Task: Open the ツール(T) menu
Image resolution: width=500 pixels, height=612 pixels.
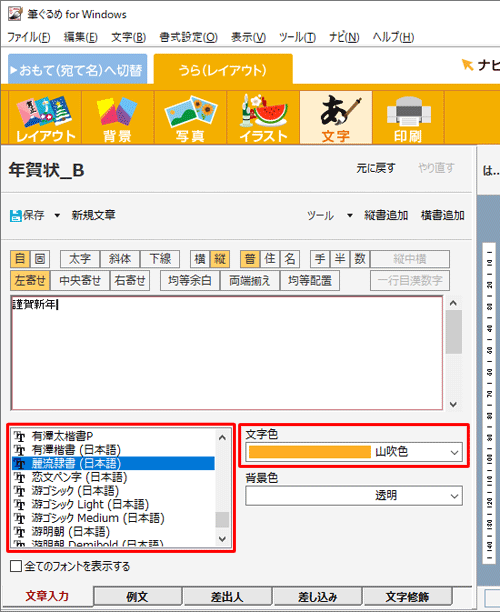Action: coord(297,37)
